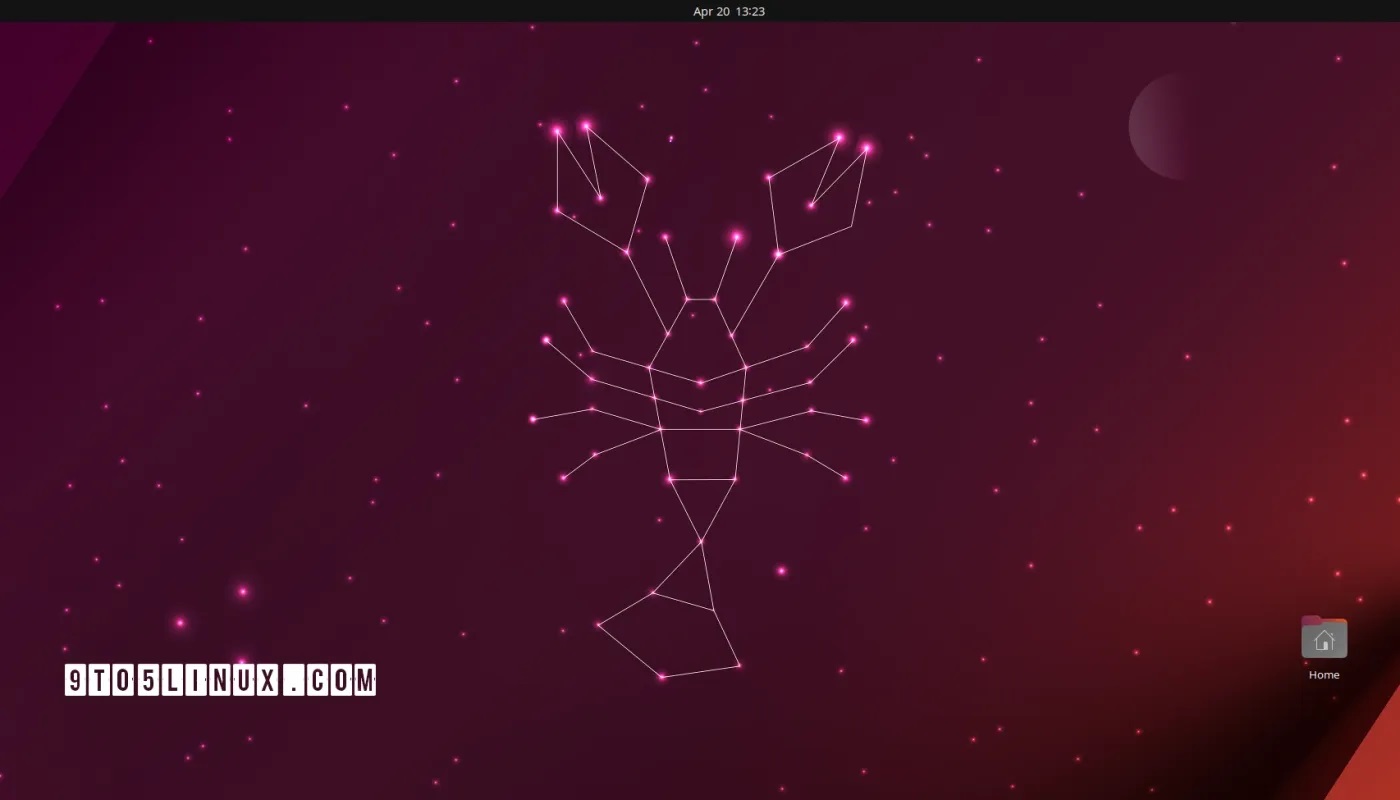Click the date shown in the top panel
Image resolution: width=1400 pixels, height=800 pixels.
(710, 11)
